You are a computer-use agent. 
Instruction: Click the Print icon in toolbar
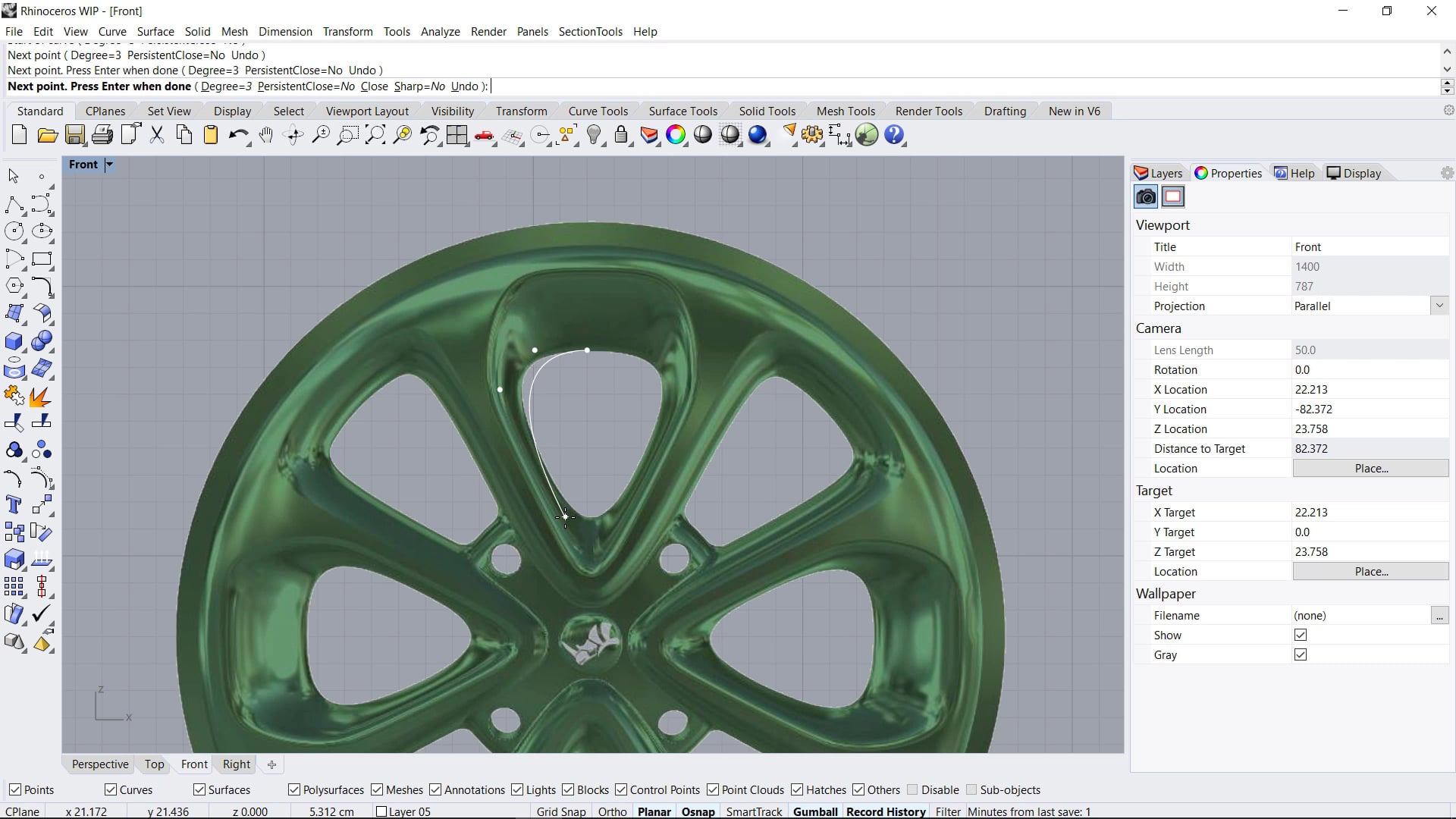[x=102, y=135]
